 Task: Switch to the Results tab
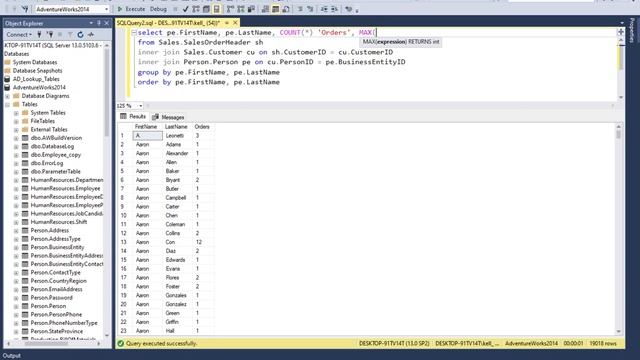pyautogui.click(x=133, y=117)
